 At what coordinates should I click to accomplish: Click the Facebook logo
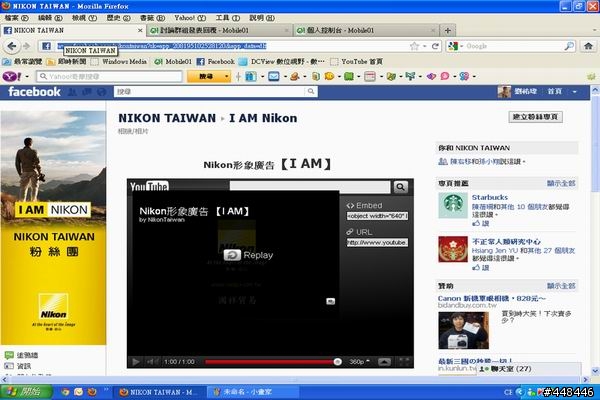pos(34,92)
